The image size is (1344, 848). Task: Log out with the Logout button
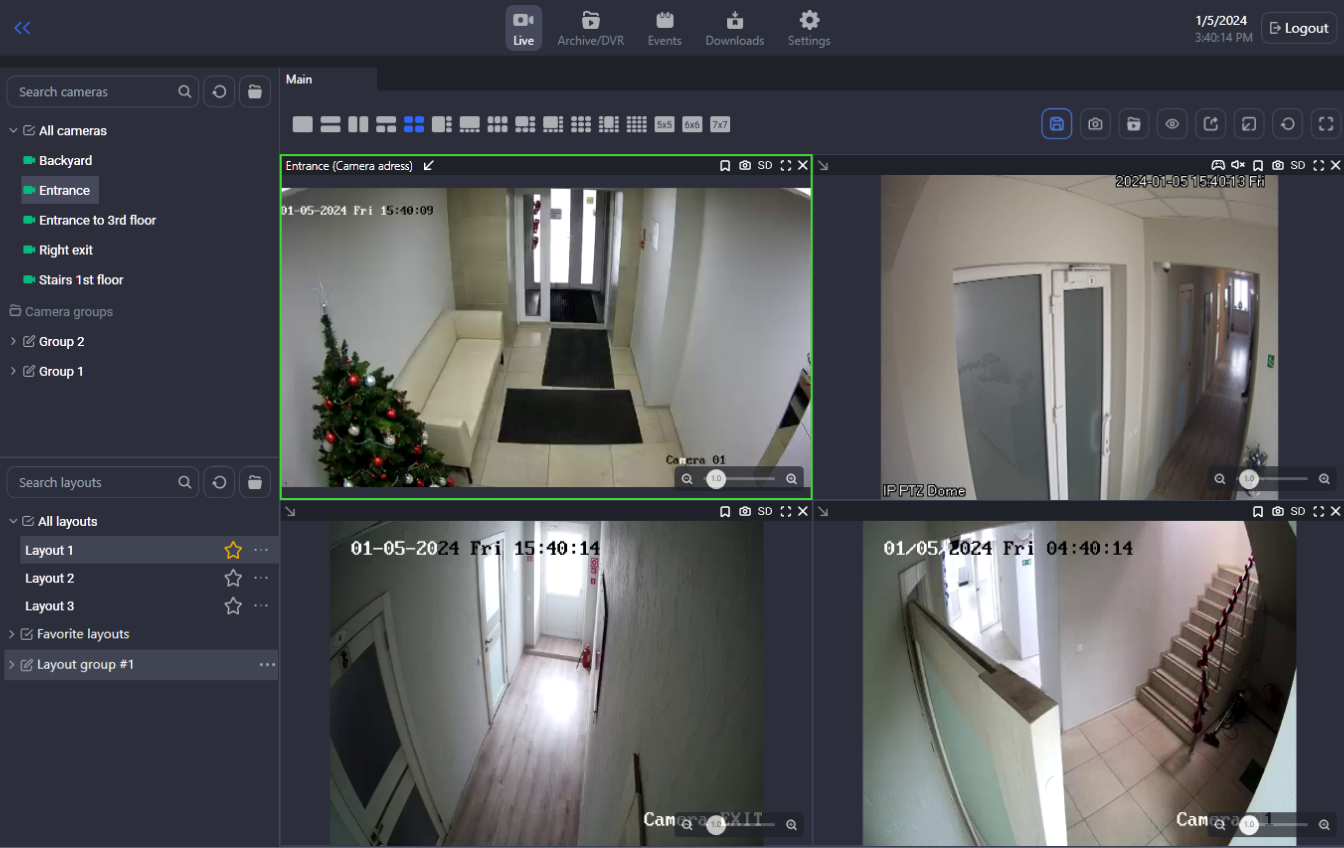[1299, 28]
